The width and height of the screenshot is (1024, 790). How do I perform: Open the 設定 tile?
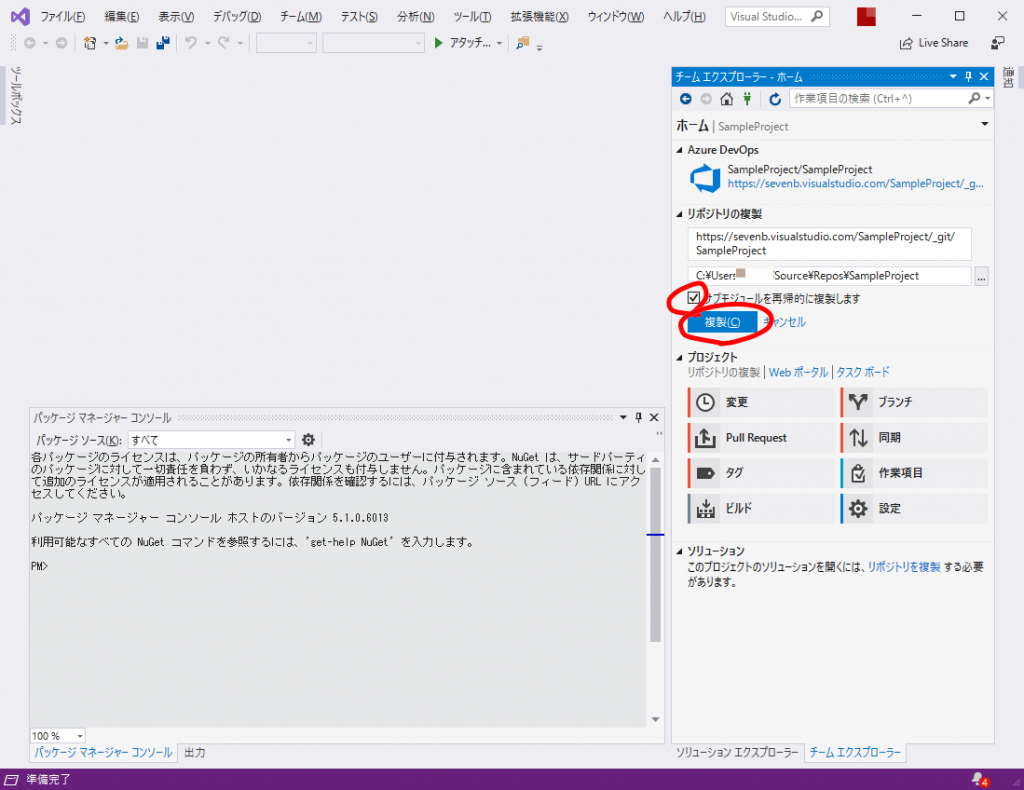(914, 508)
